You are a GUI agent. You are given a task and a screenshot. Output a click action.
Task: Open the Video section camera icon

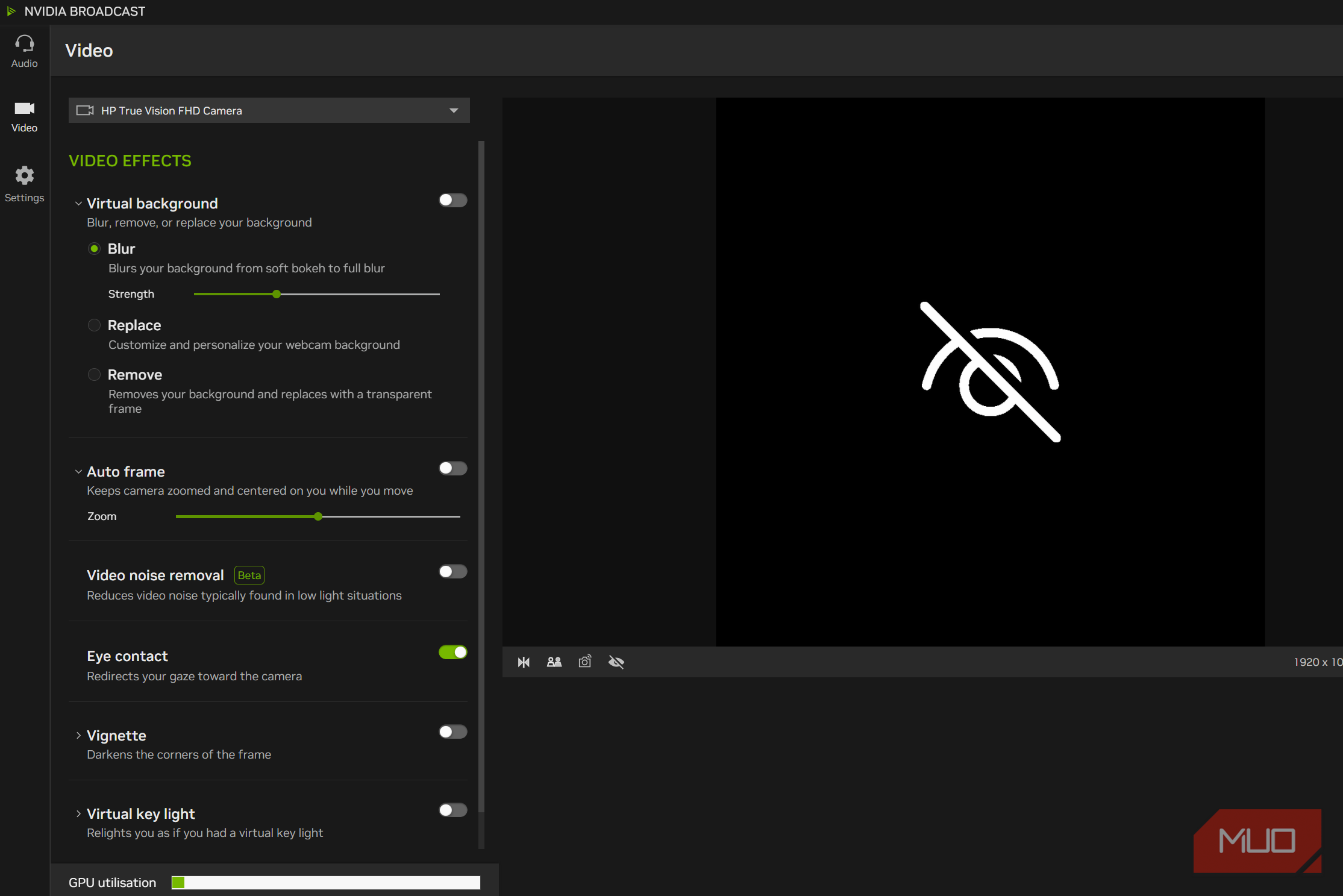24,108
